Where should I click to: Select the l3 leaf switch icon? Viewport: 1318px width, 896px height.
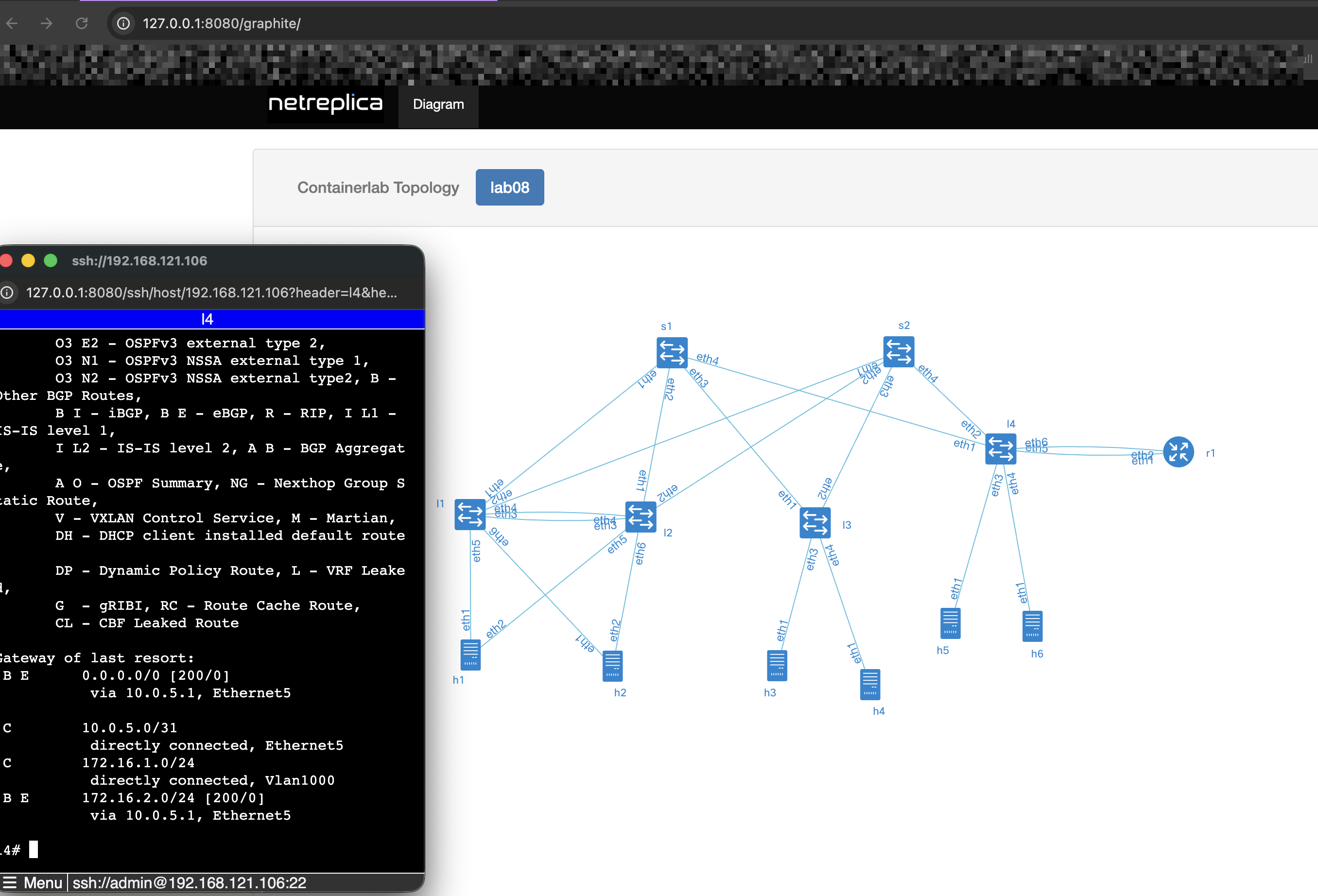[x=815, y=522]
